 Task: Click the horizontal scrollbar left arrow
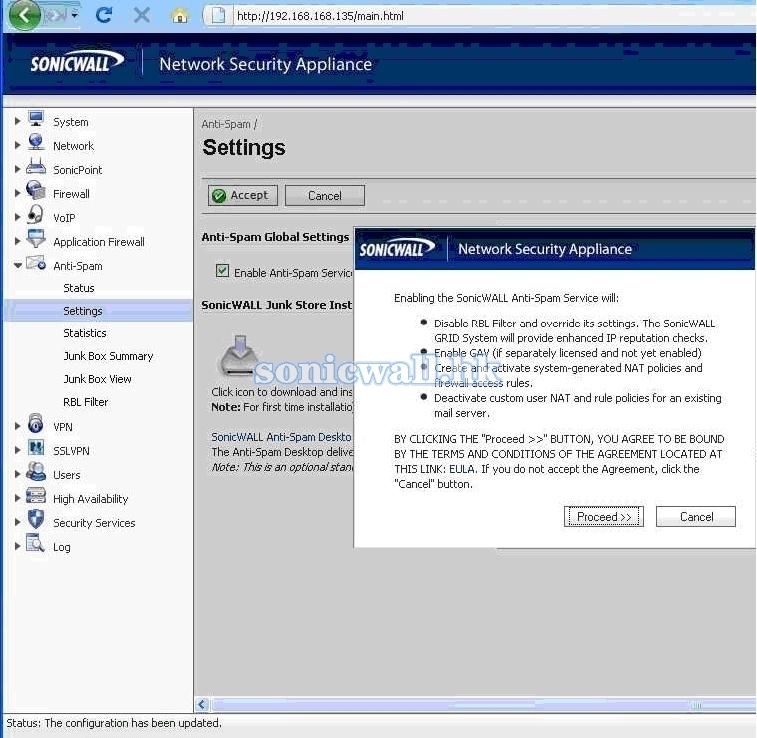click(x=202, y=704)
